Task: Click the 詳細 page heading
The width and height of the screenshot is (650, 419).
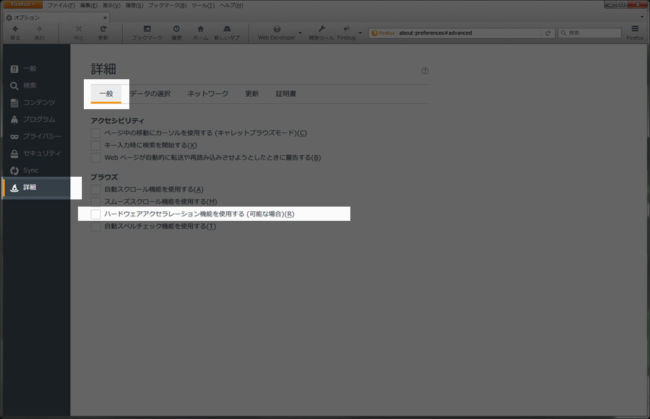Action: [x=103, y=69]
